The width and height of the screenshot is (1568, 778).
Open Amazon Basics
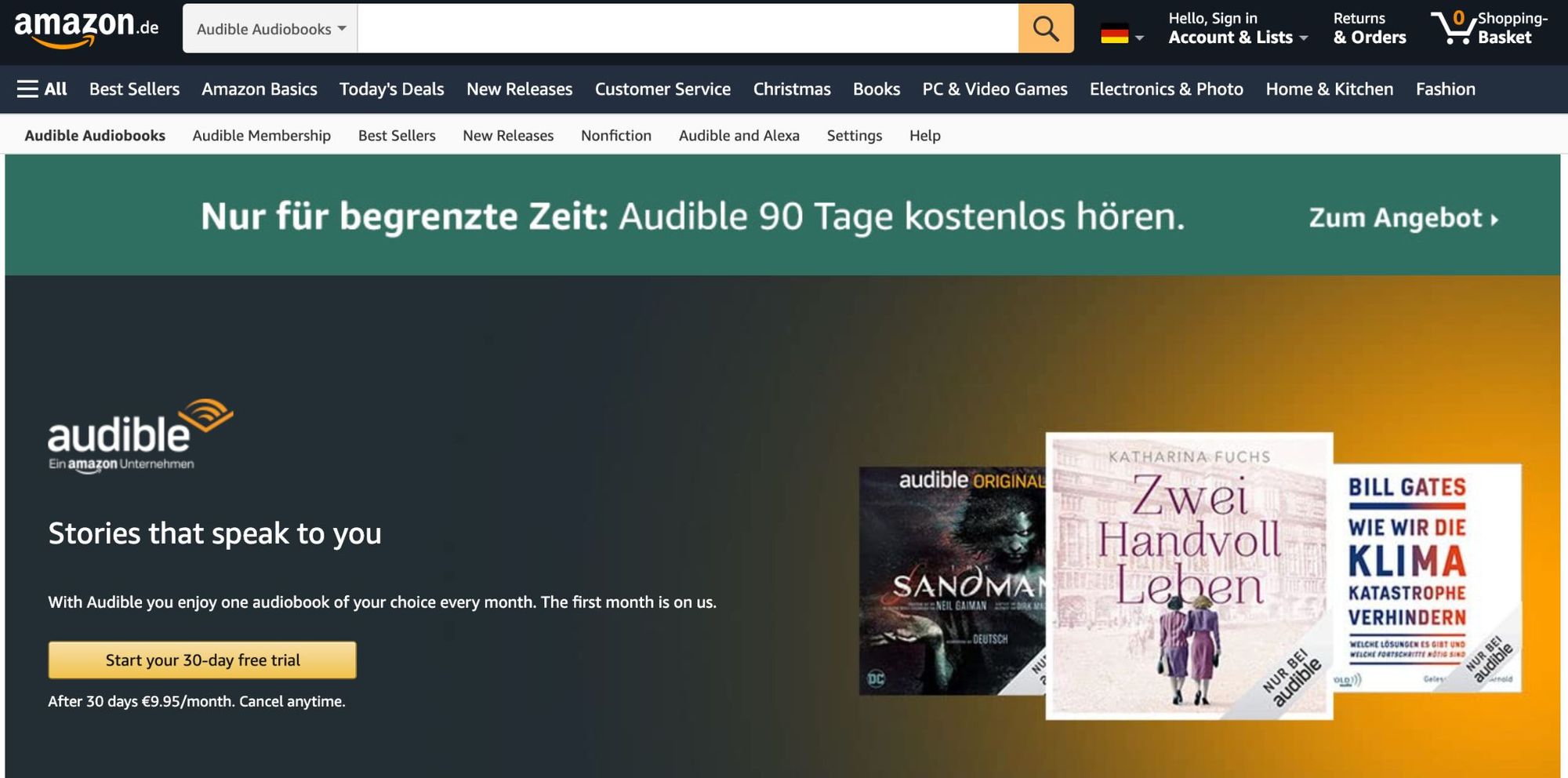pos(260,89)
